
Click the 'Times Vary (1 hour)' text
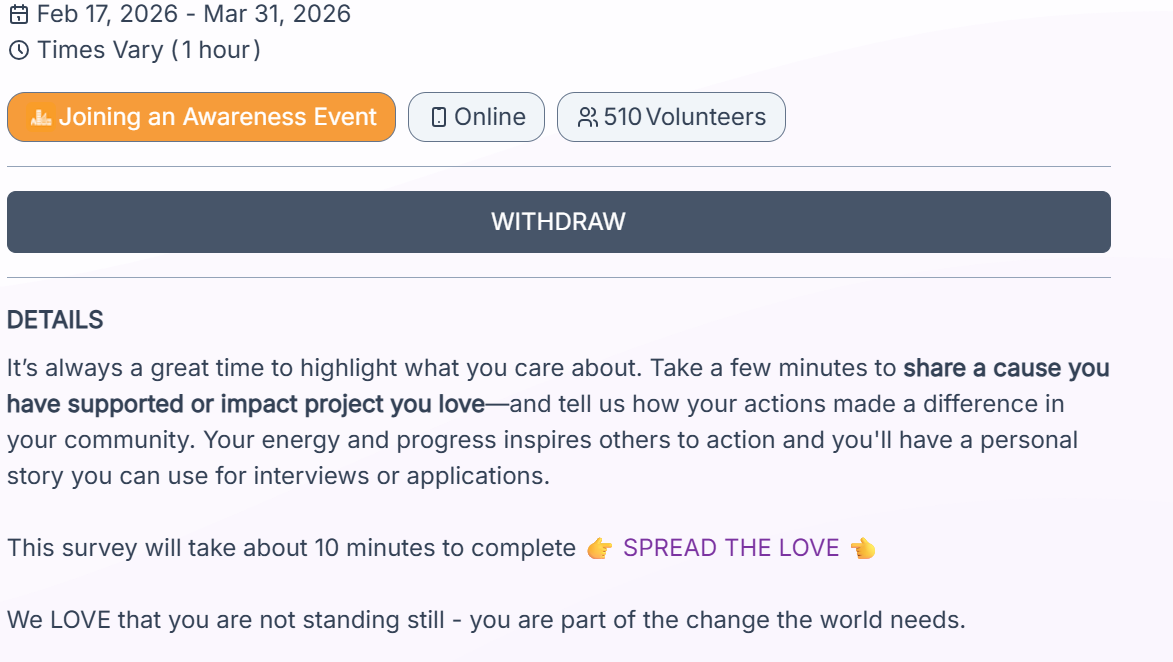click(x=149, y=50)
